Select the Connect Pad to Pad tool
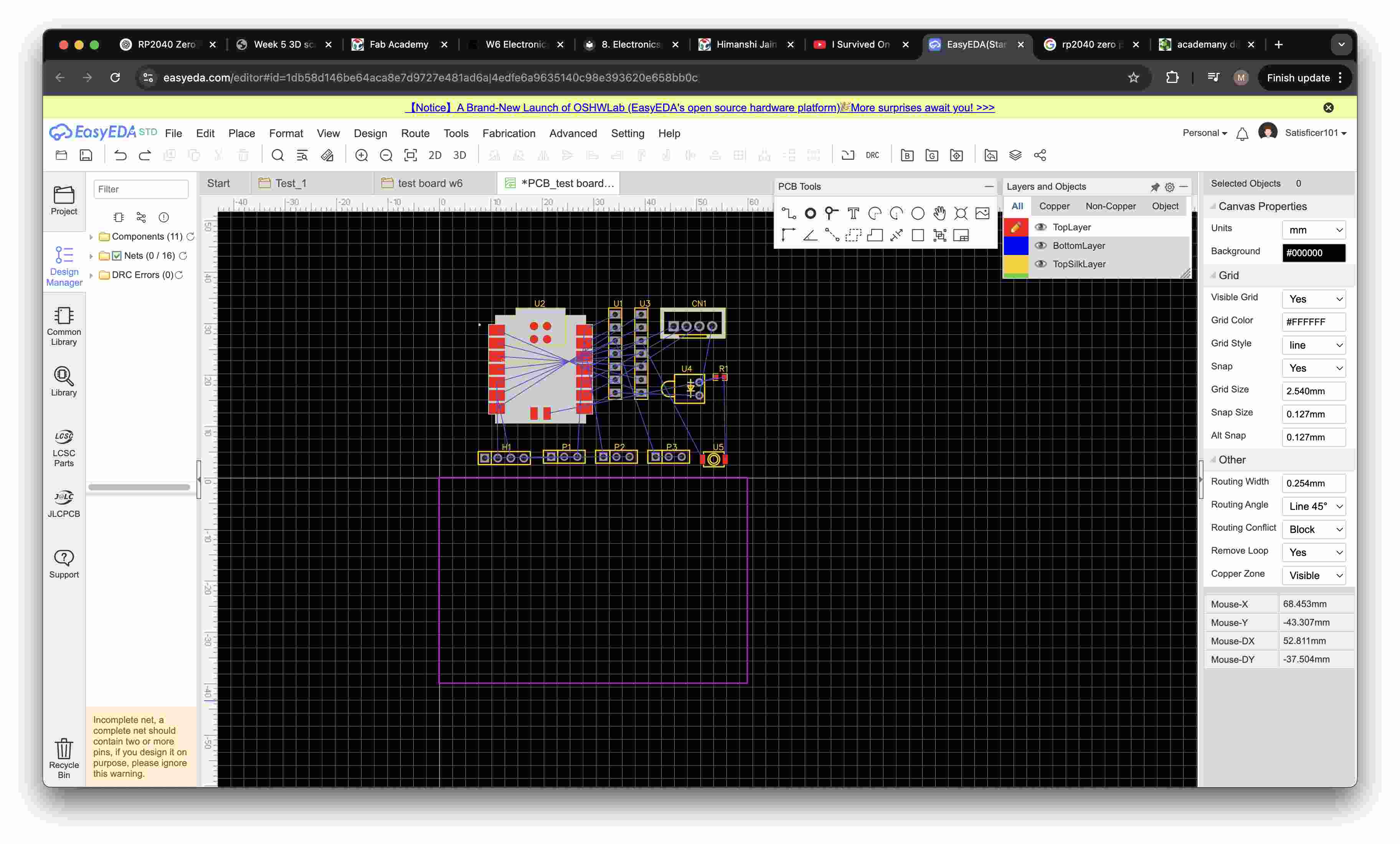Screen dimensions: 1400x844 pos(832,235)
